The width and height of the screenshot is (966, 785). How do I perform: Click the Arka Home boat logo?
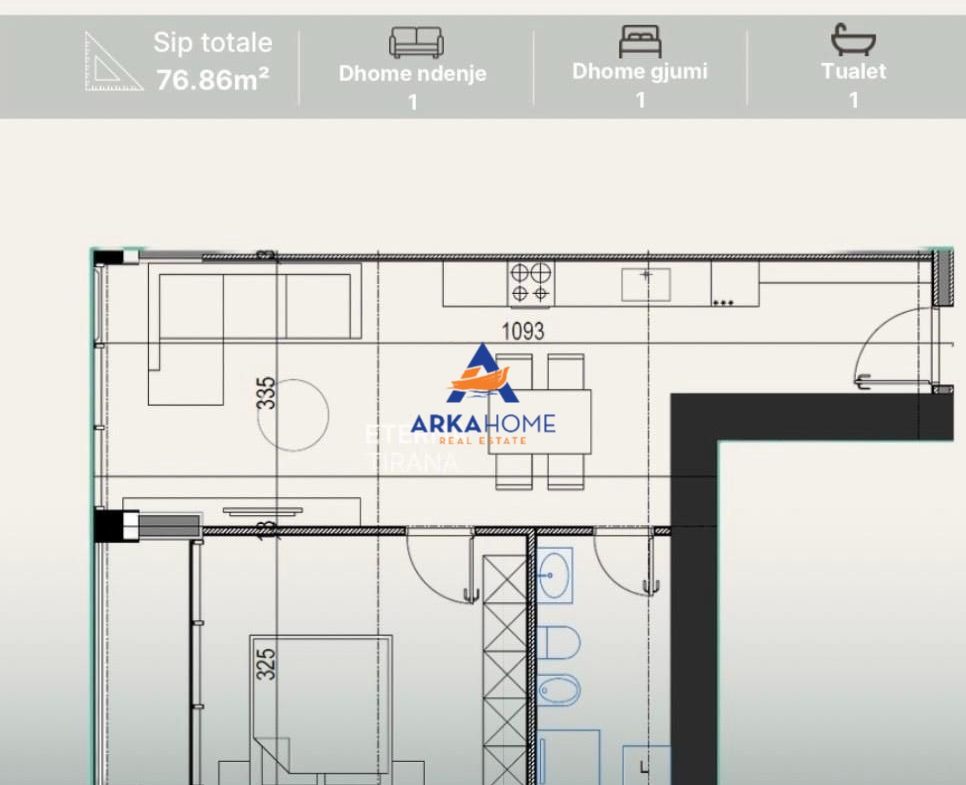pyautogui.click(x=482, y=375)
